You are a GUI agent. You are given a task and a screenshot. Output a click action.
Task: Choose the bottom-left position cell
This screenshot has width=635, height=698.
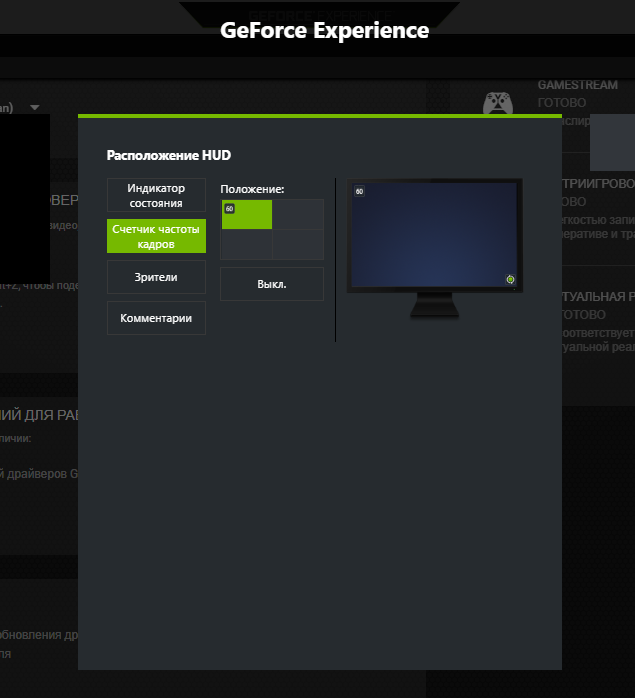(x=247, y=244)
